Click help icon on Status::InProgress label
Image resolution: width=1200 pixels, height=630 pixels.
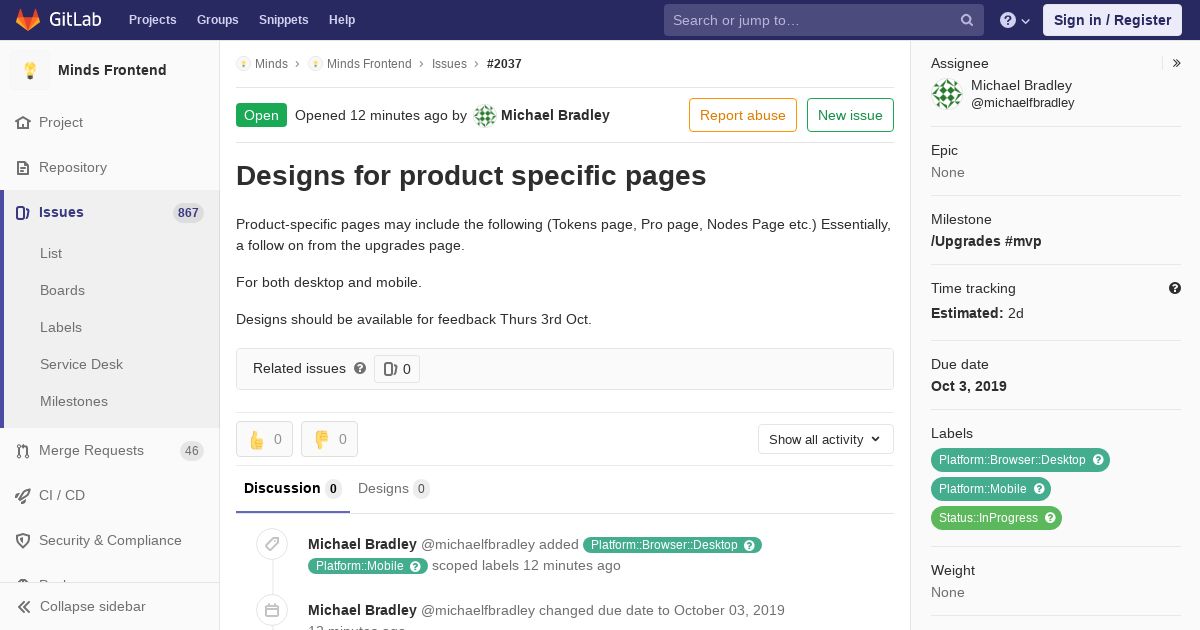tap(1050, 518)
